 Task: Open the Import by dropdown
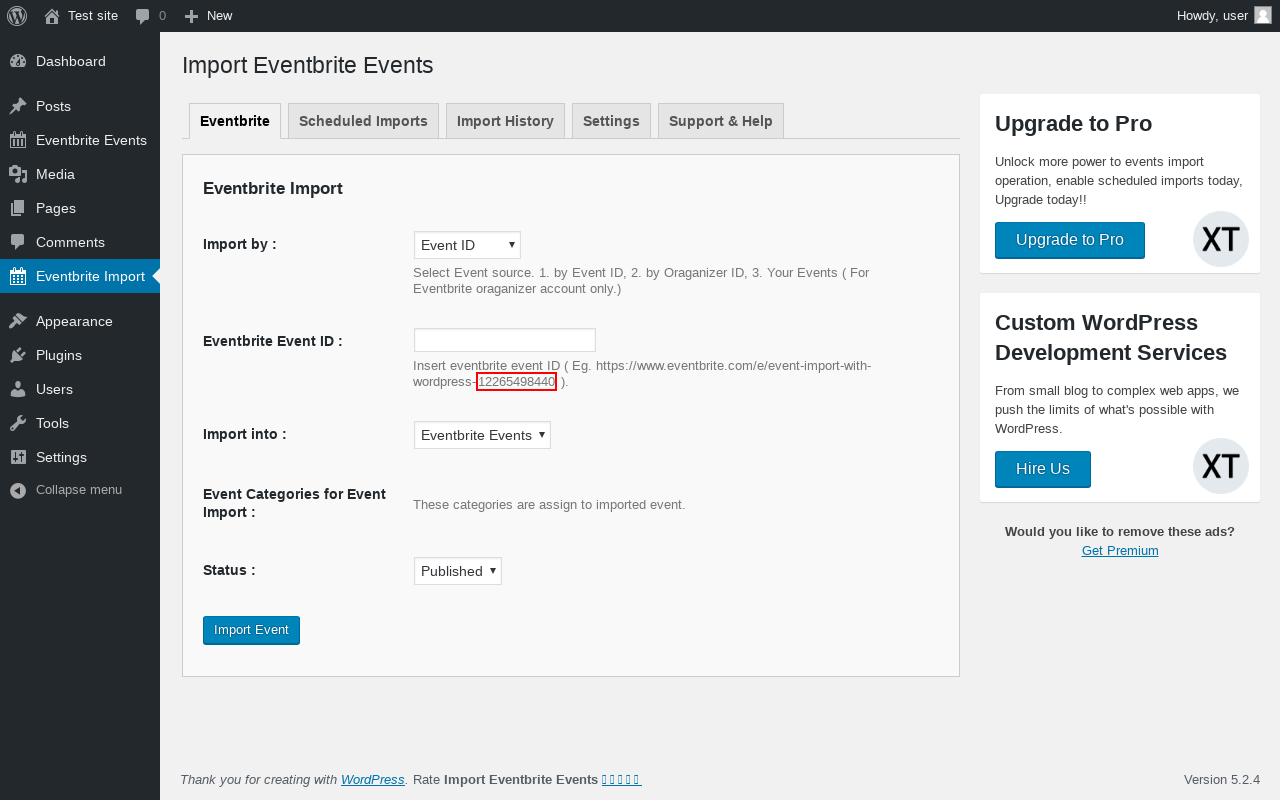point(467,245)
